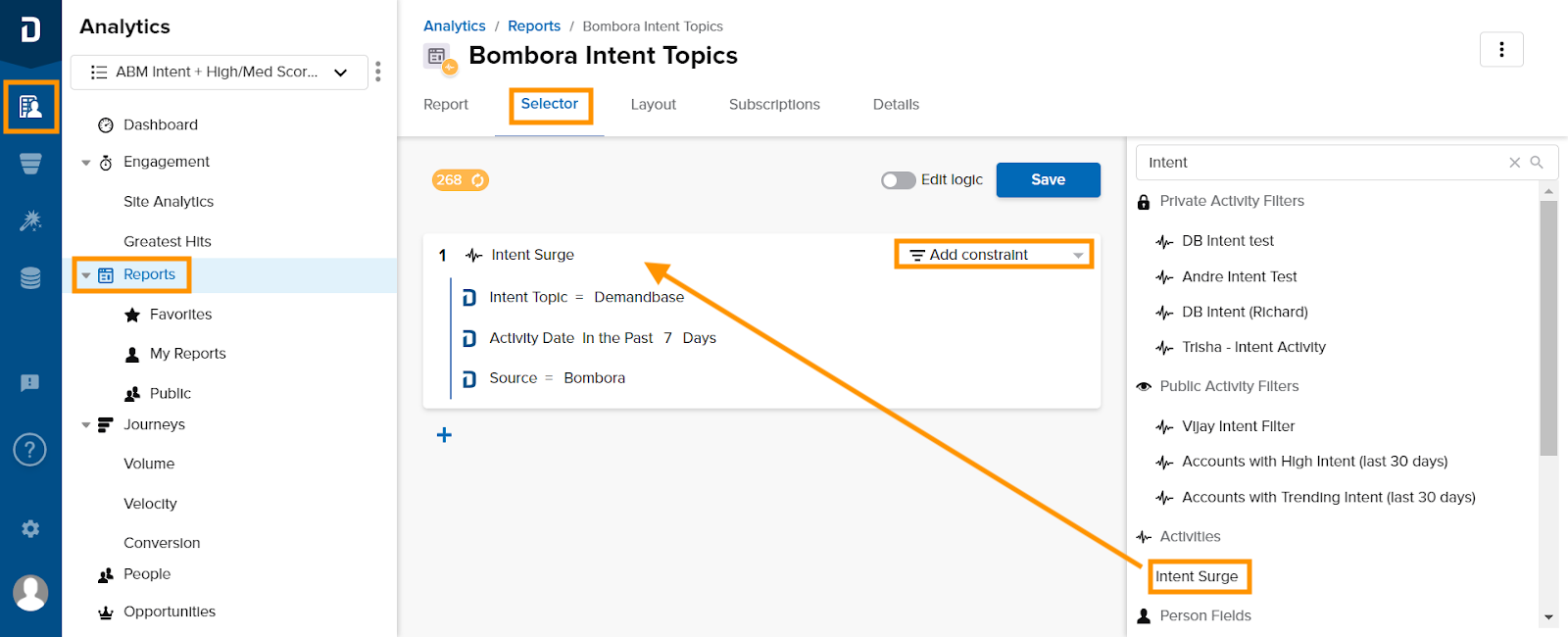
Task: Open the Add constraint dropdown
Action: coord(994,255)
